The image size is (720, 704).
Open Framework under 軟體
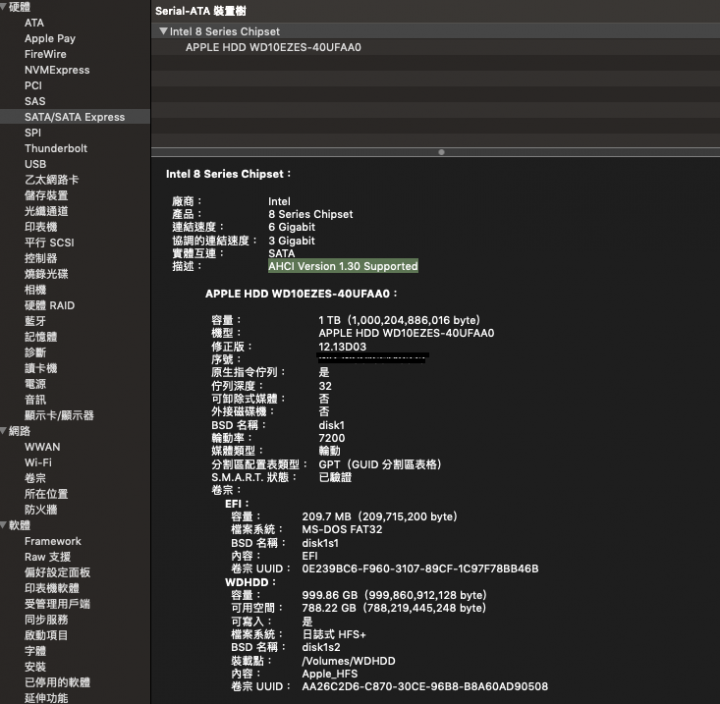[53, 541]
